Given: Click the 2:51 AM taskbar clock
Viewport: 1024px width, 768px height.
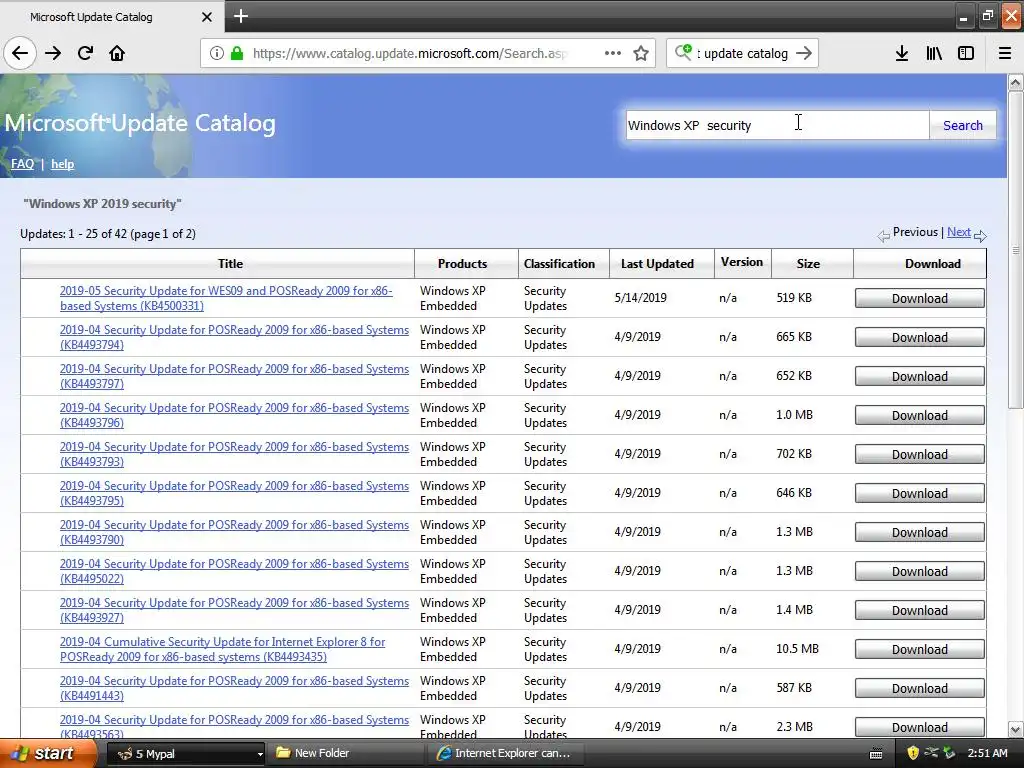Looking at the screenshot, I should click(987, 753).
